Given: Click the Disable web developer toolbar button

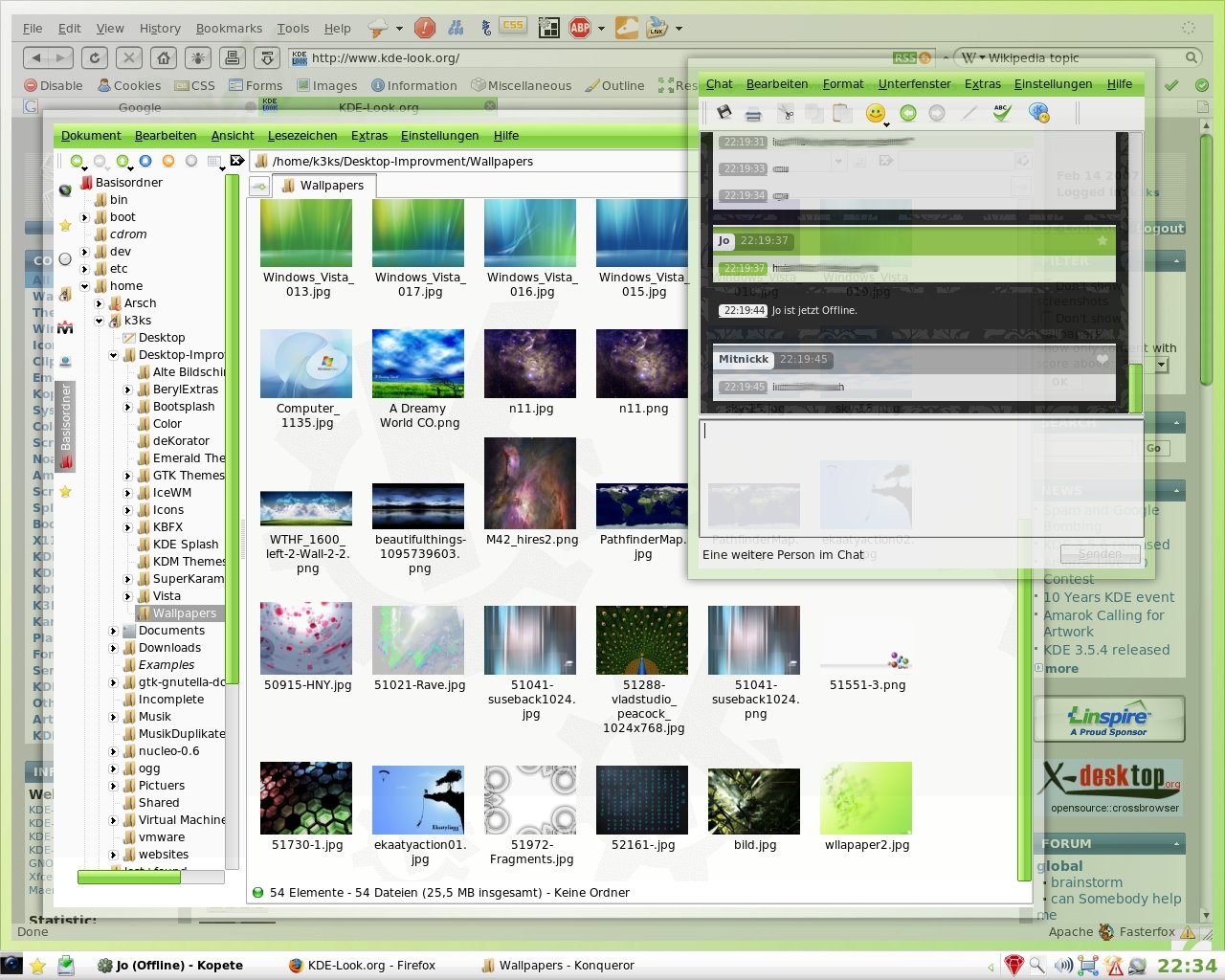Looking at the screenshot, I should (54, 85).
